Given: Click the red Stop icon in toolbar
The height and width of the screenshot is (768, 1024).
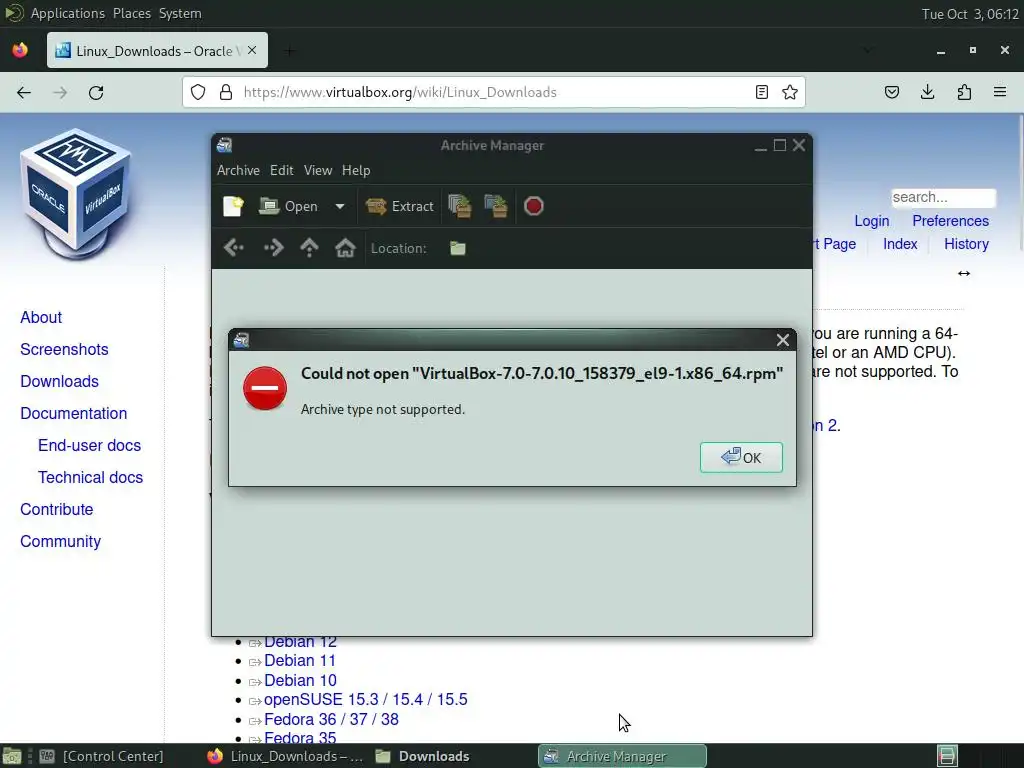Looking at the screenshot, I should (534, 206).
